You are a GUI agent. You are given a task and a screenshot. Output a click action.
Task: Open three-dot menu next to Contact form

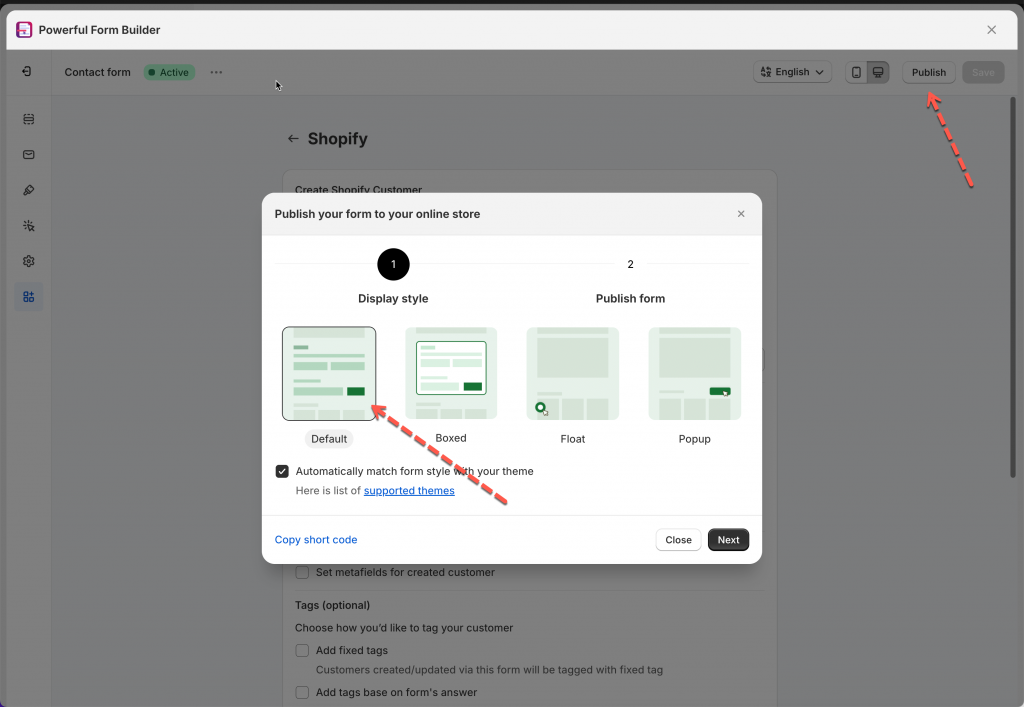pyautogui.click(x=217, y=72)
